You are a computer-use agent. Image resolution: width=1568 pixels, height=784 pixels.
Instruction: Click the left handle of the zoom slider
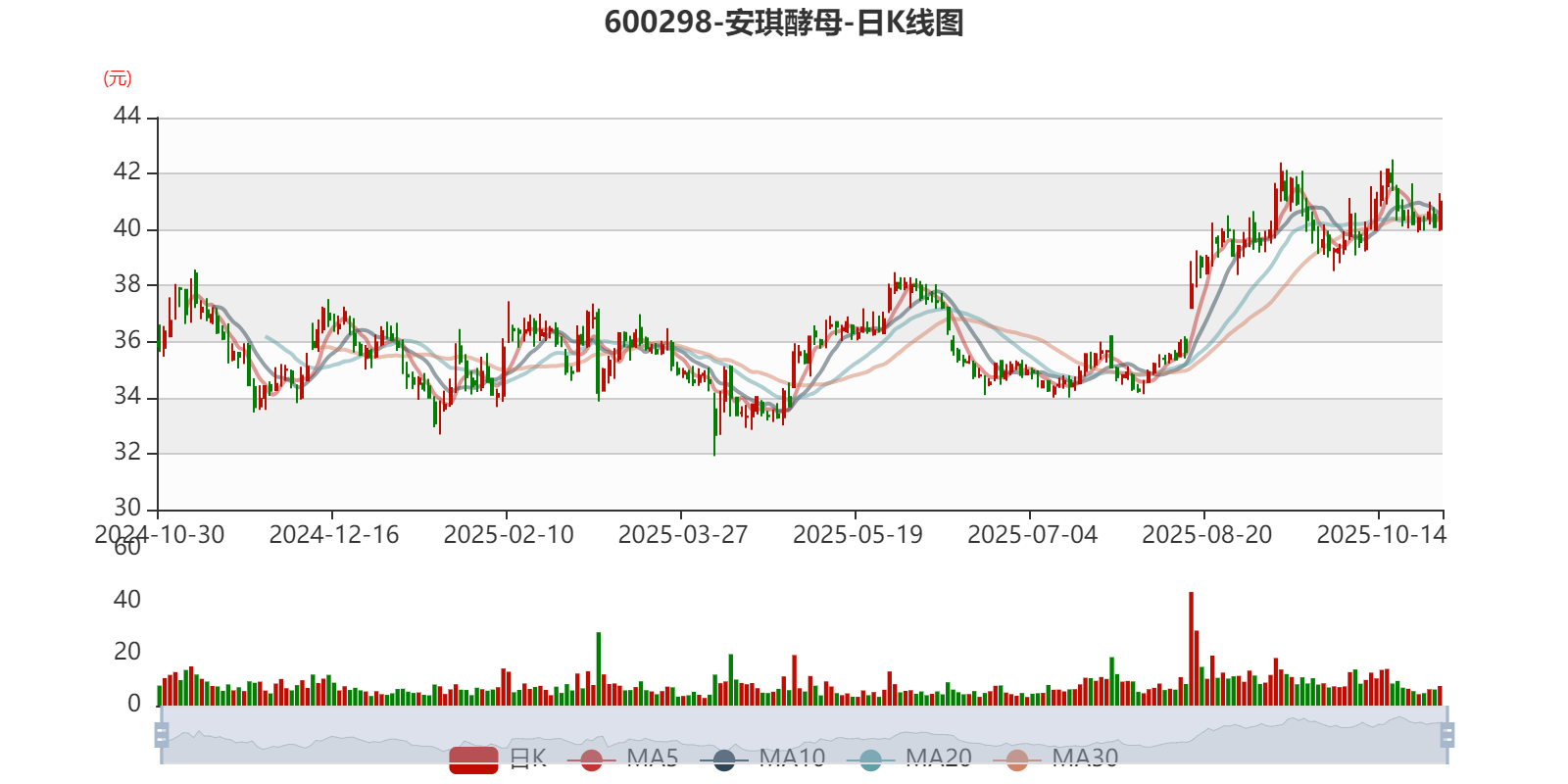click(162, 735)
